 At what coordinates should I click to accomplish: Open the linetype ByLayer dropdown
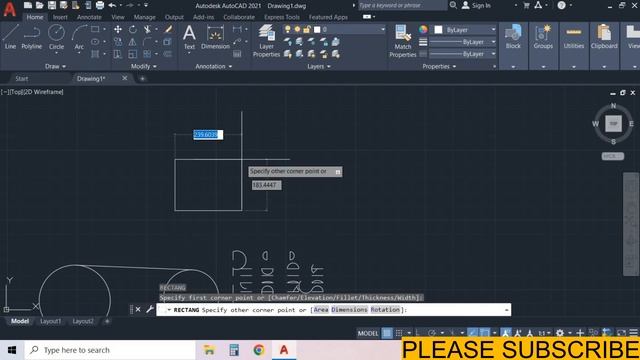(462, 54)
